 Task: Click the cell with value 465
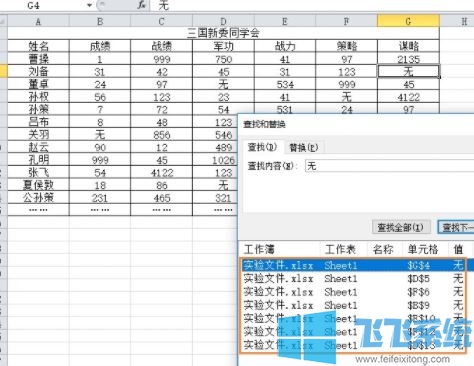pos(162,198)
